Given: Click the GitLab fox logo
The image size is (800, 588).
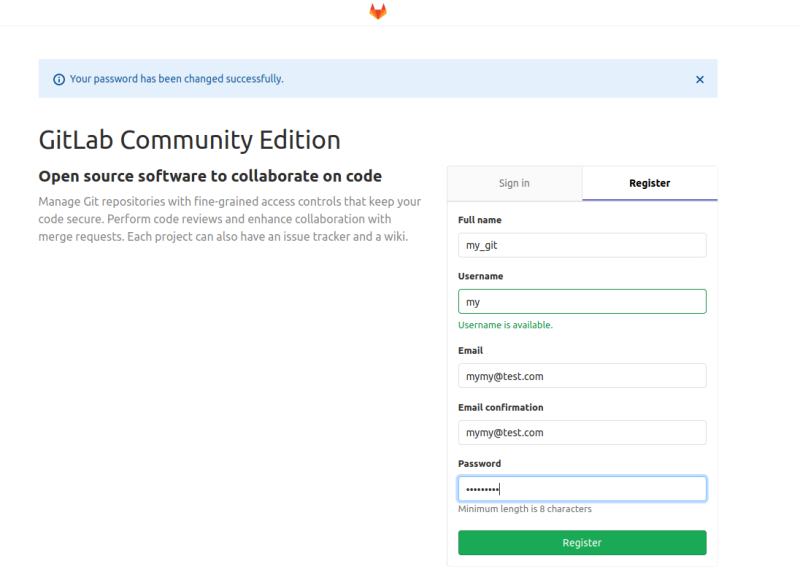Looking at the screenshot, I should tap(378, 14).
